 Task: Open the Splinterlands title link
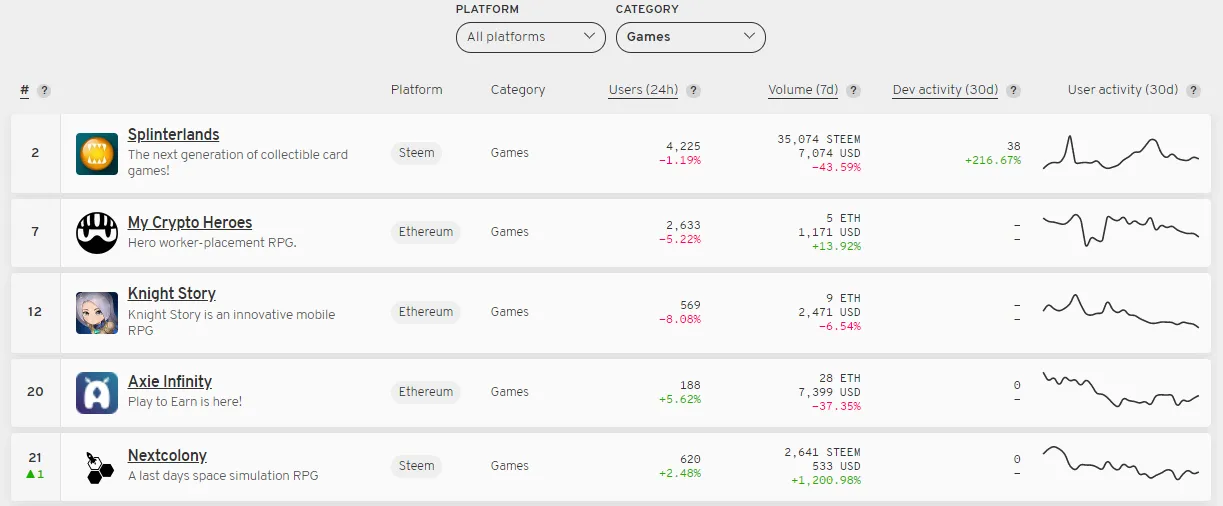pos(173,135)
